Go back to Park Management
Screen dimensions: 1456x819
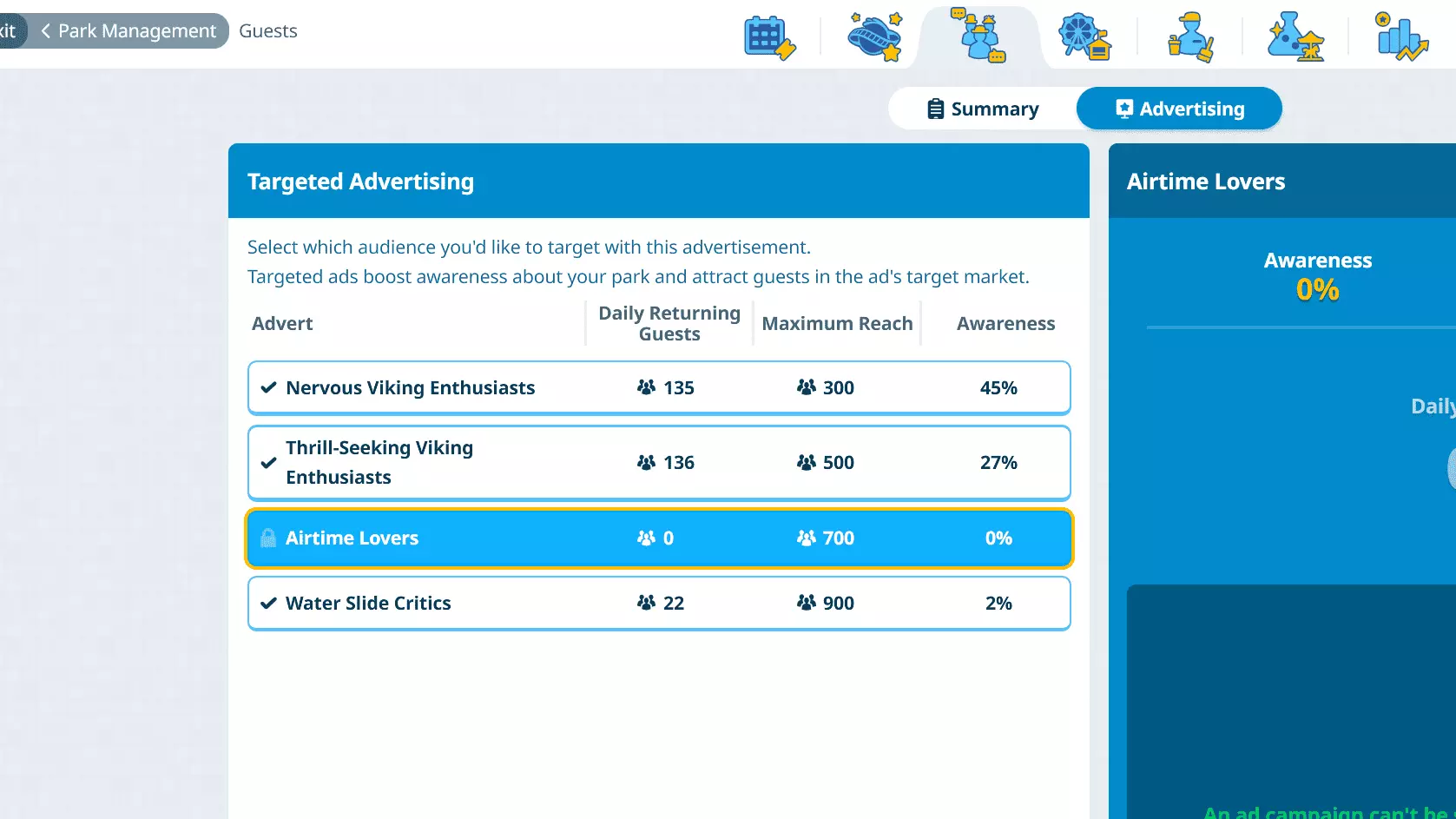coord(128,31)
